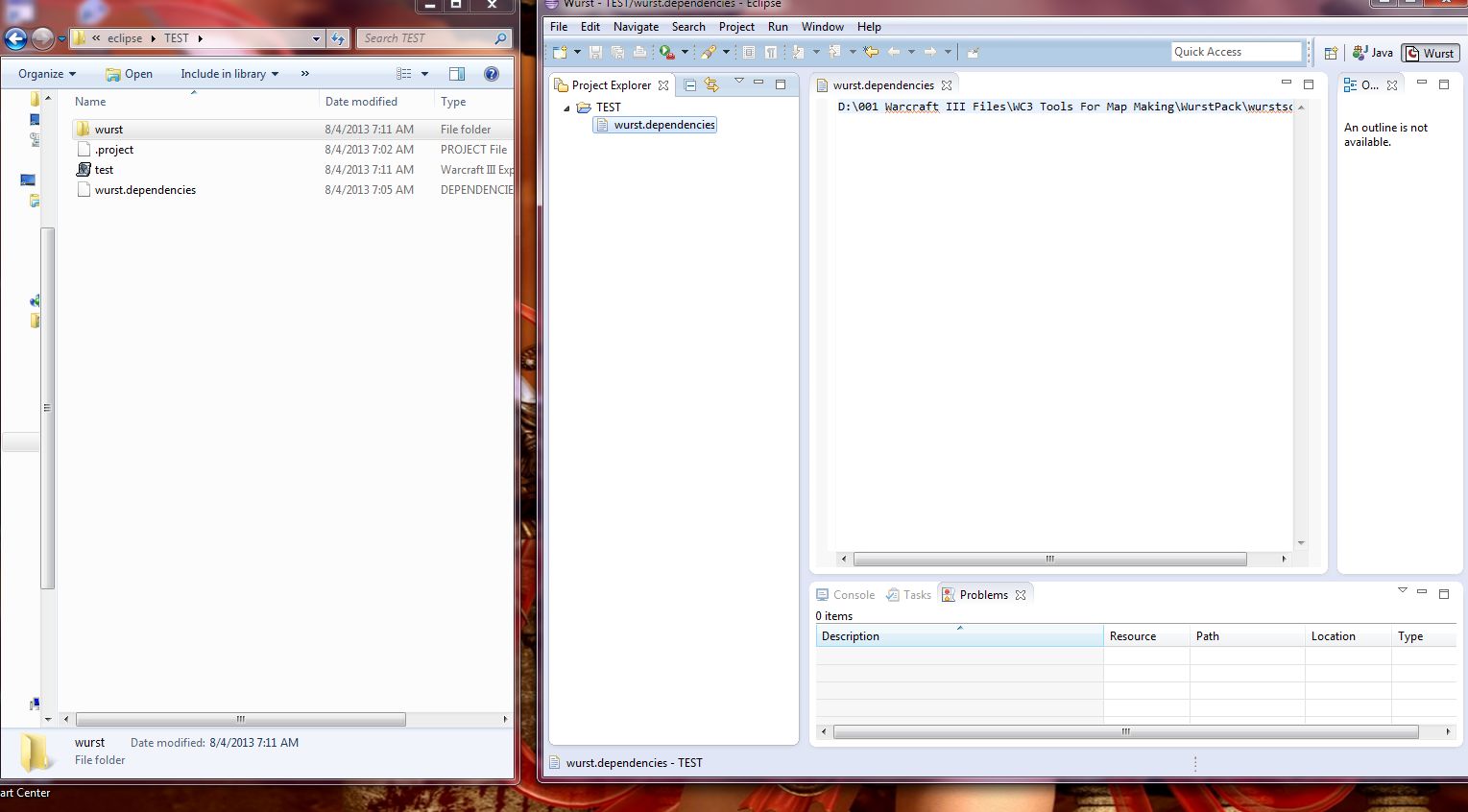
Task: Open the Search menu in Eclipse
Action: [688, 27]
